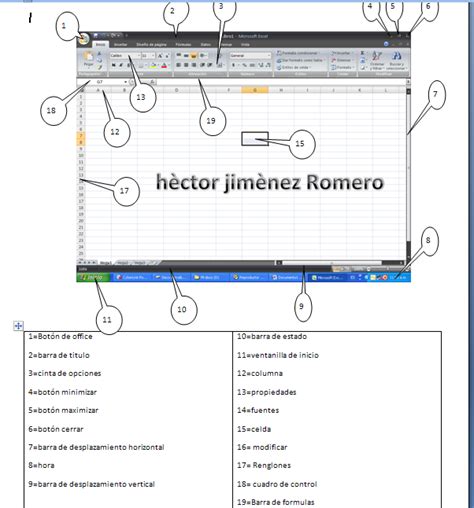Apply currency number format icon
This screenshot has height=508, width=474.
point(234,65)
